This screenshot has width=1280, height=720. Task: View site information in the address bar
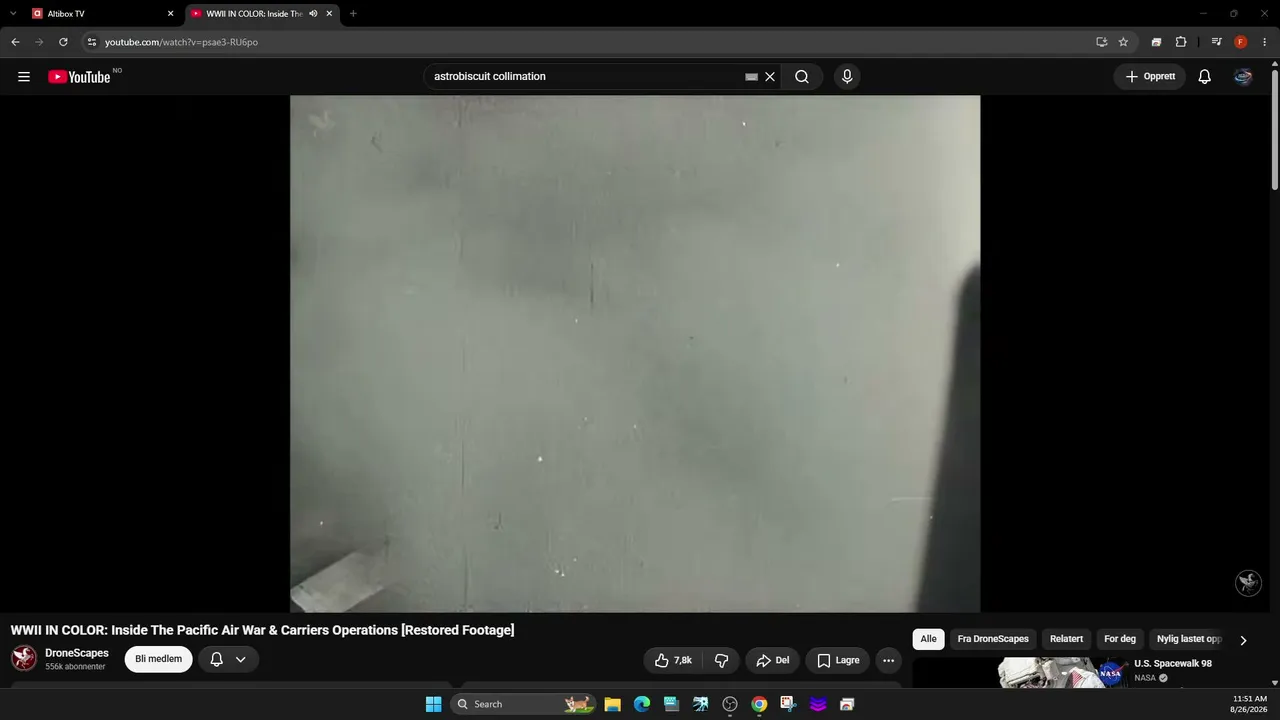91,42
